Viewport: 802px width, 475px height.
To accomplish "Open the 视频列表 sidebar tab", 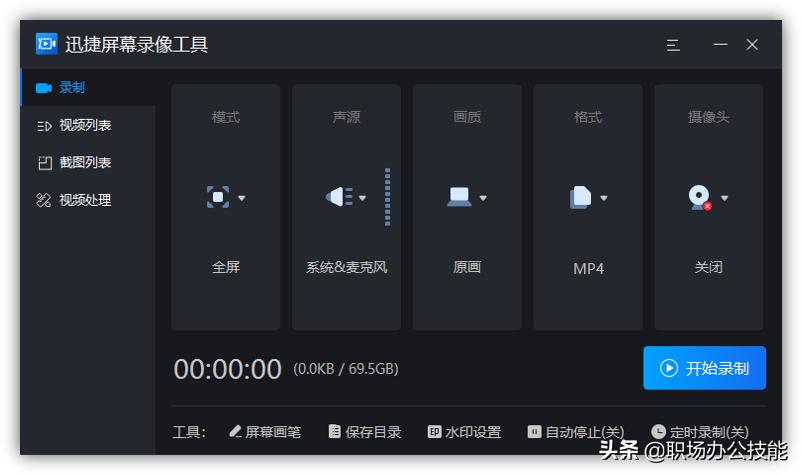I will pos(87,125).
